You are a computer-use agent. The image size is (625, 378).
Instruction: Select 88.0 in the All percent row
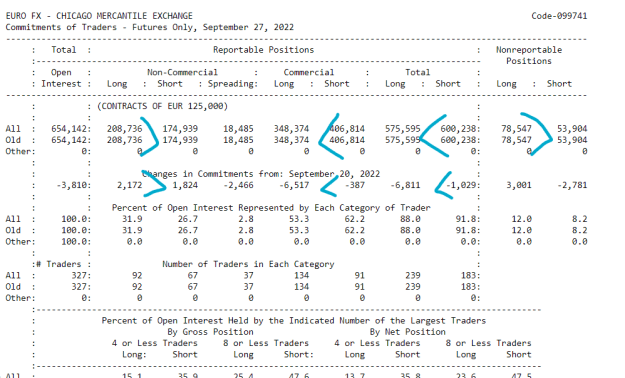click(410, 219)
